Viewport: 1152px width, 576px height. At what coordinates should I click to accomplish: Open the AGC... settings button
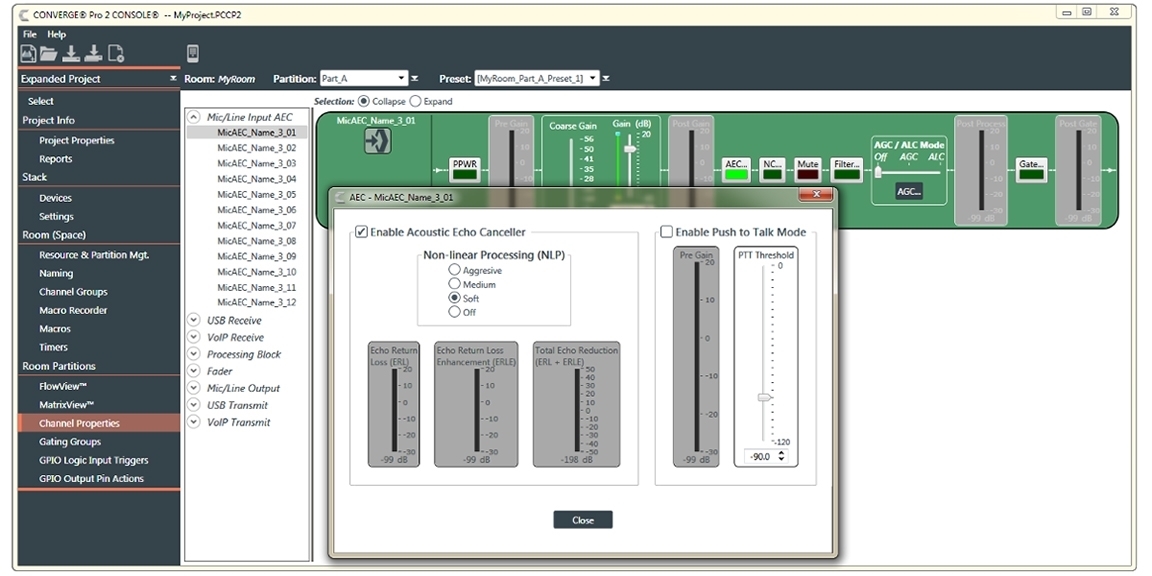click(908, 191)
